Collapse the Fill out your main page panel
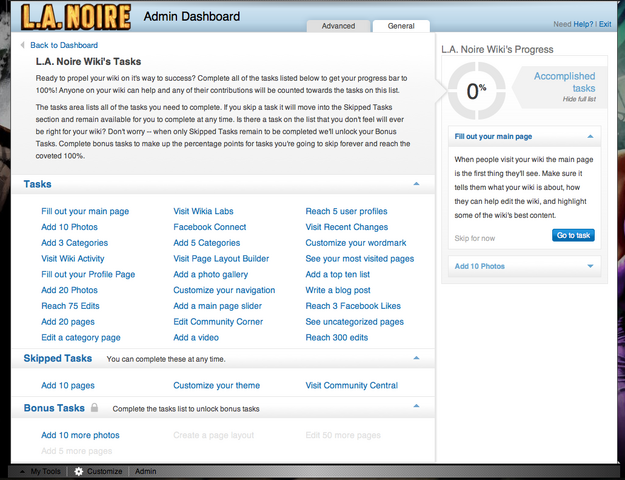 (590, 136)
